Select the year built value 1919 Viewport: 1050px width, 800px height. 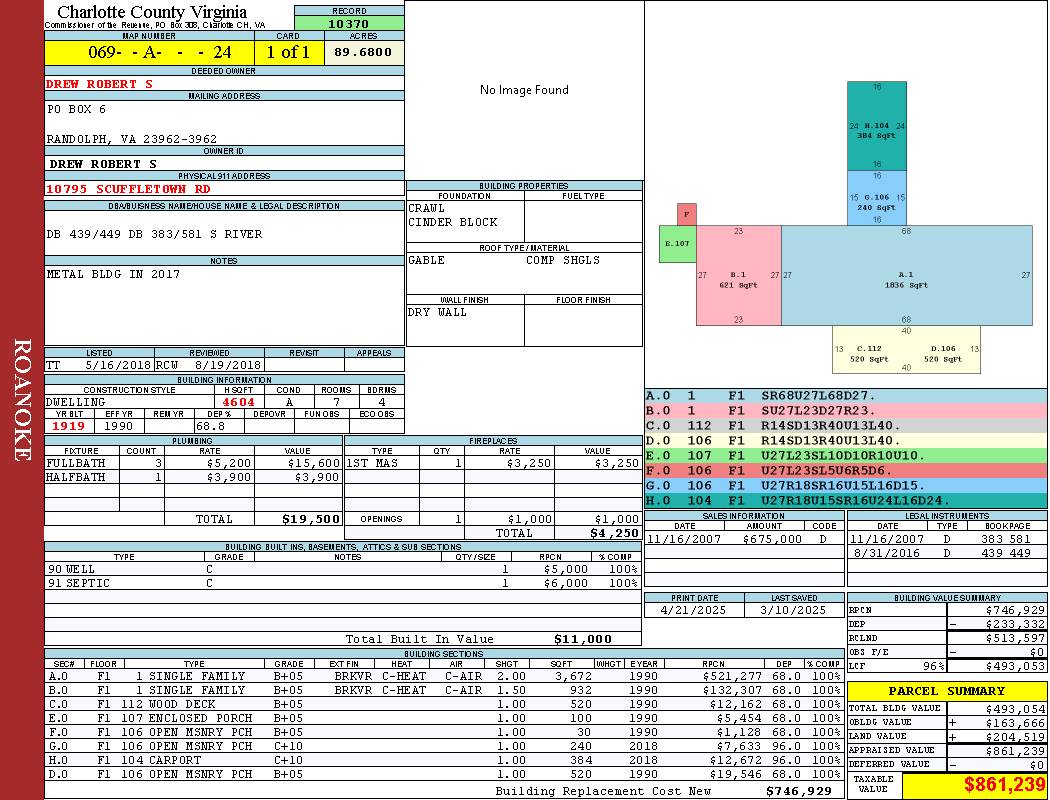point(68,426)
